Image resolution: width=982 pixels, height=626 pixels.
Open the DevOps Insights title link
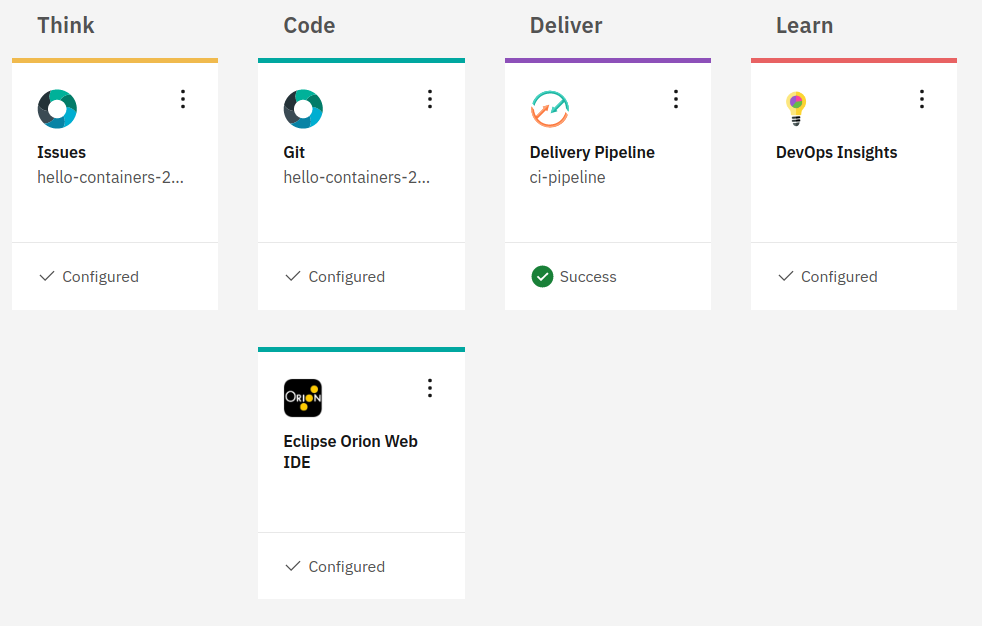pos(836,153)
